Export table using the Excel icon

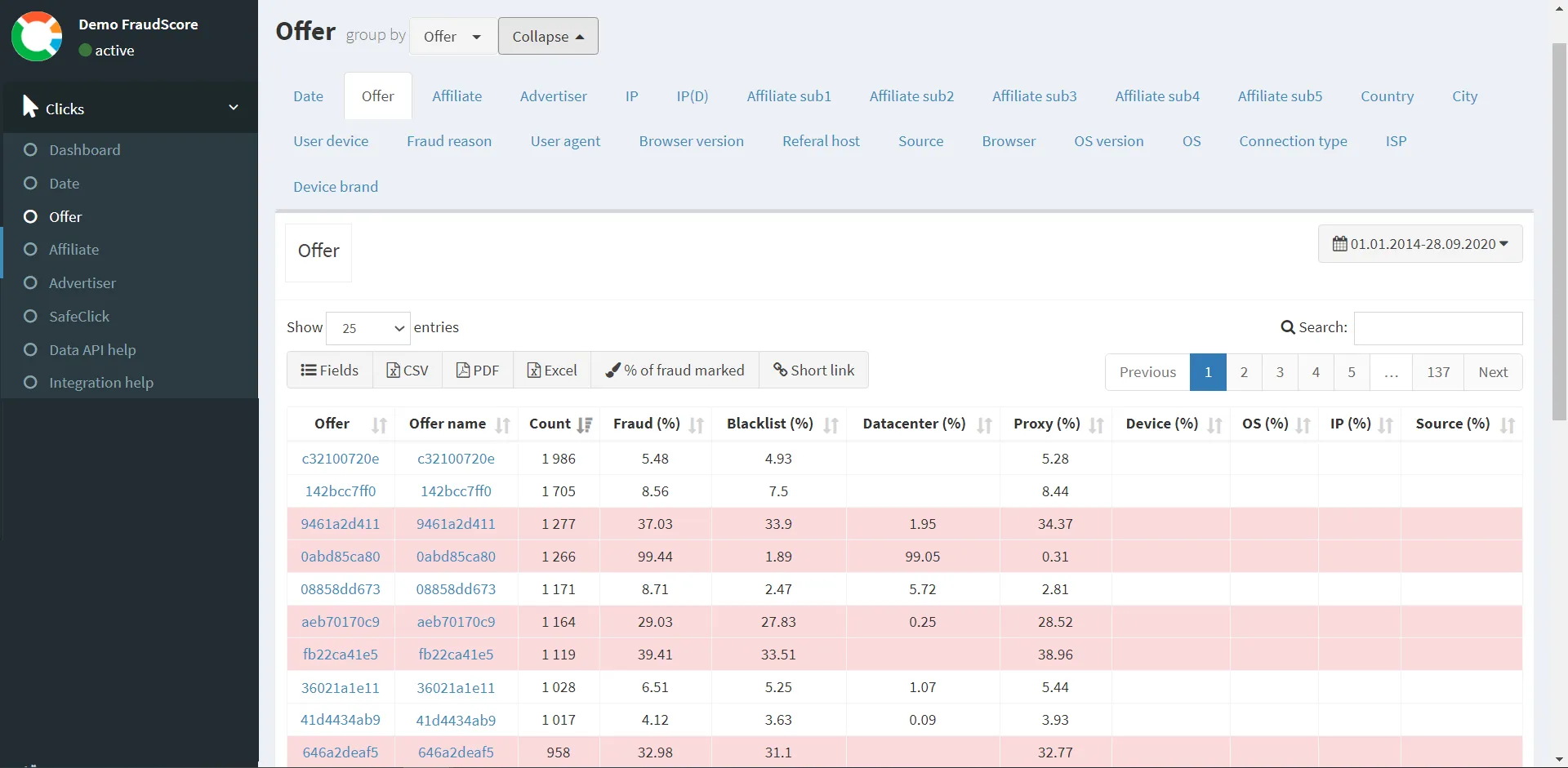(x=534, y=371)
